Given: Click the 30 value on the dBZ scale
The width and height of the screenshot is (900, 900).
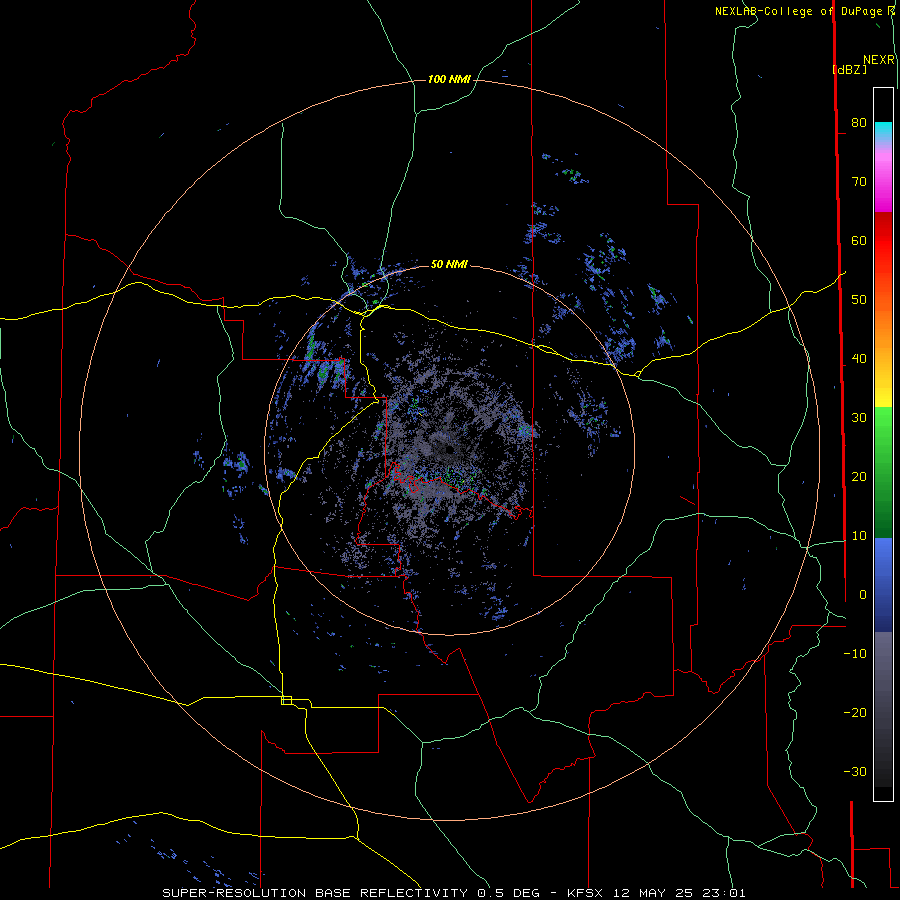Looking at the screenshot, I should point(859,418).
